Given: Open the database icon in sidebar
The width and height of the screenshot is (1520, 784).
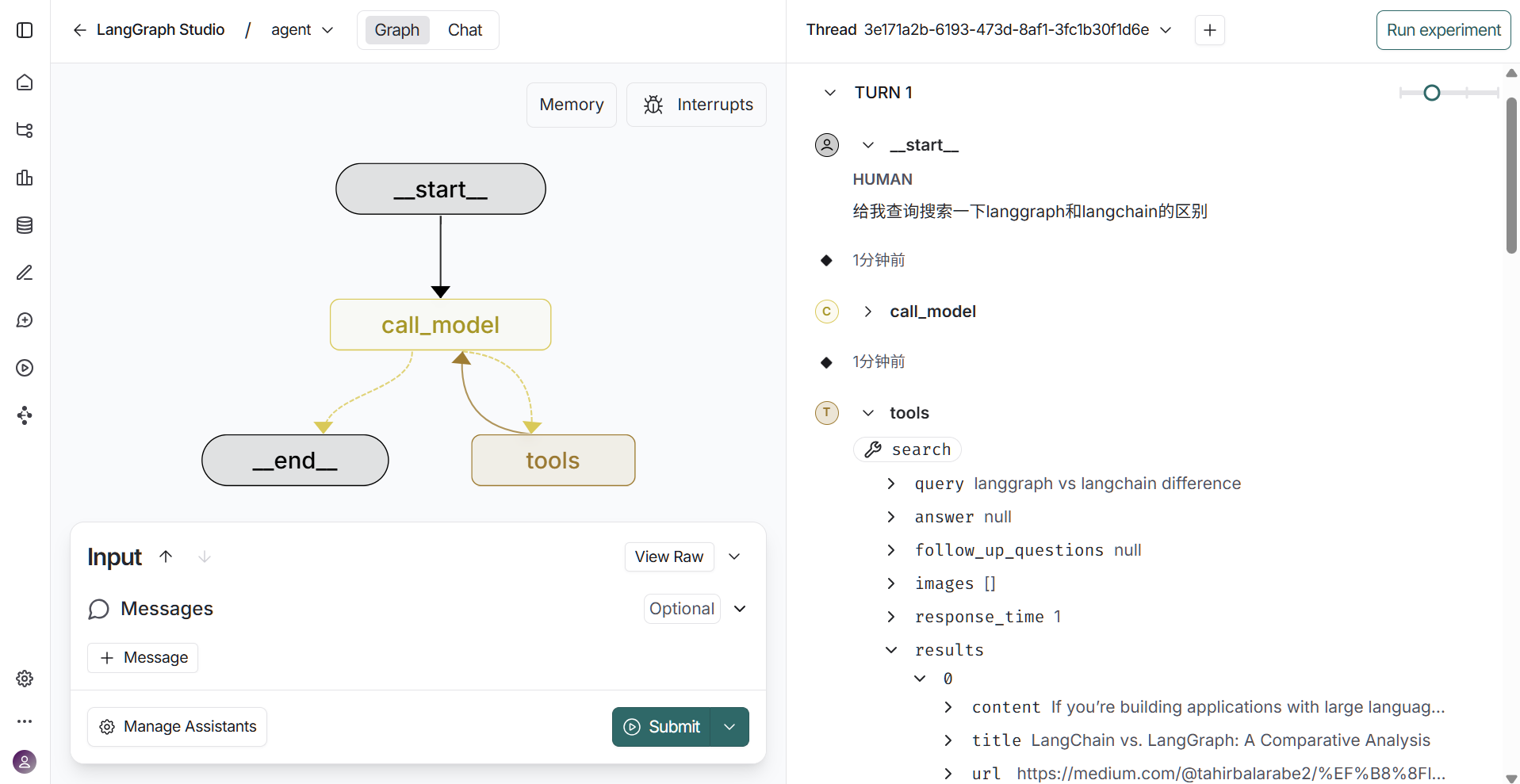Looking at the screenshot, I should click(25, 225).
